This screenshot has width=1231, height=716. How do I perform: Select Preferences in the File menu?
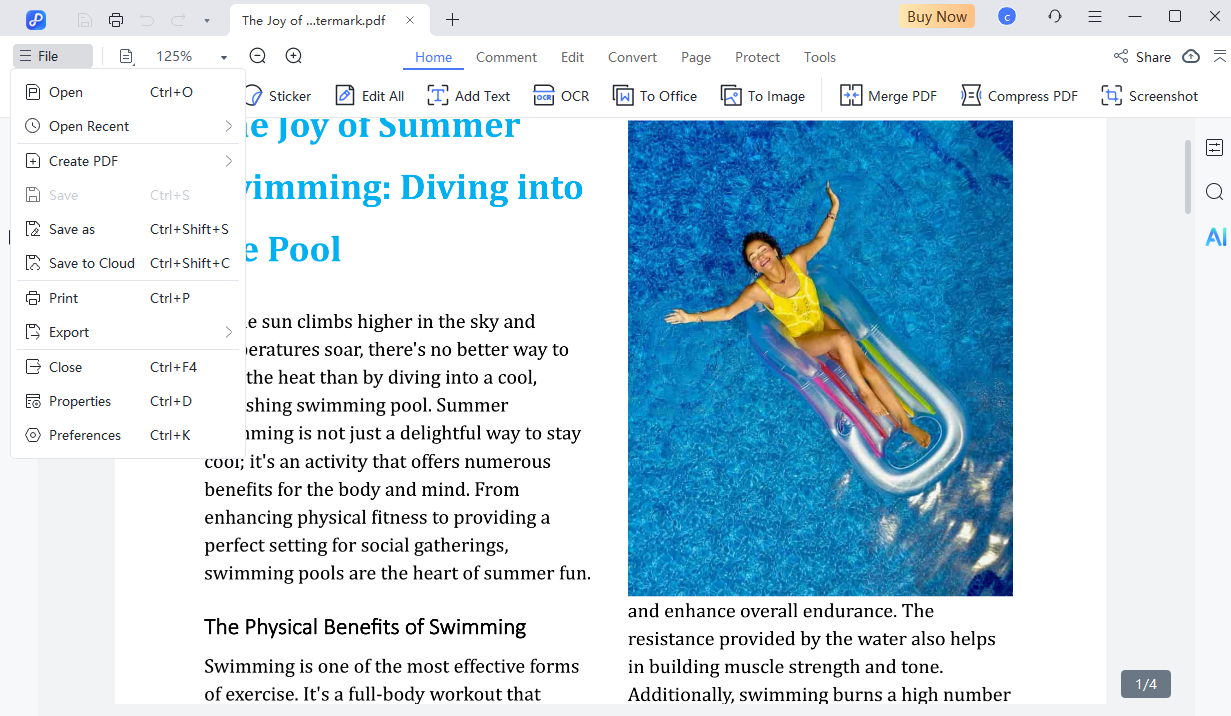click(x=85, y=435)
